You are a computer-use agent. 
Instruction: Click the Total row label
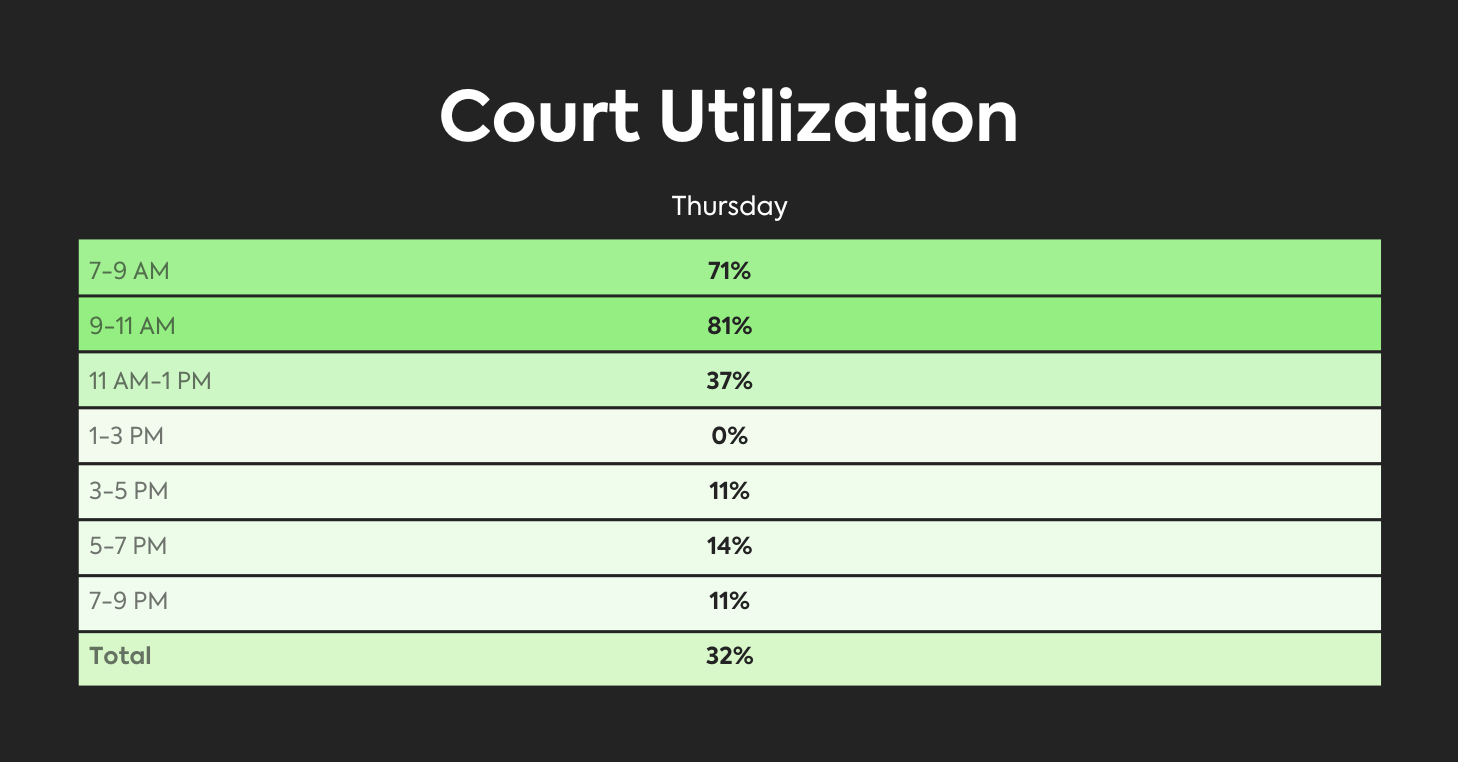120,656
